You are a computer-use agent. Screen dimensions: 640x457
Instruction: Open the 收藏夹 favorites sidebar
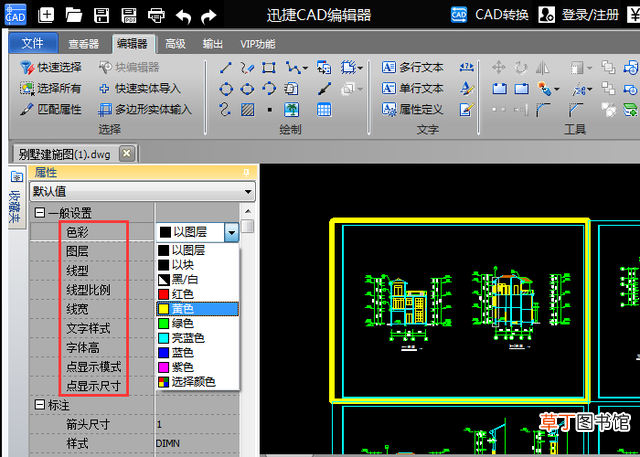(16, 197)
